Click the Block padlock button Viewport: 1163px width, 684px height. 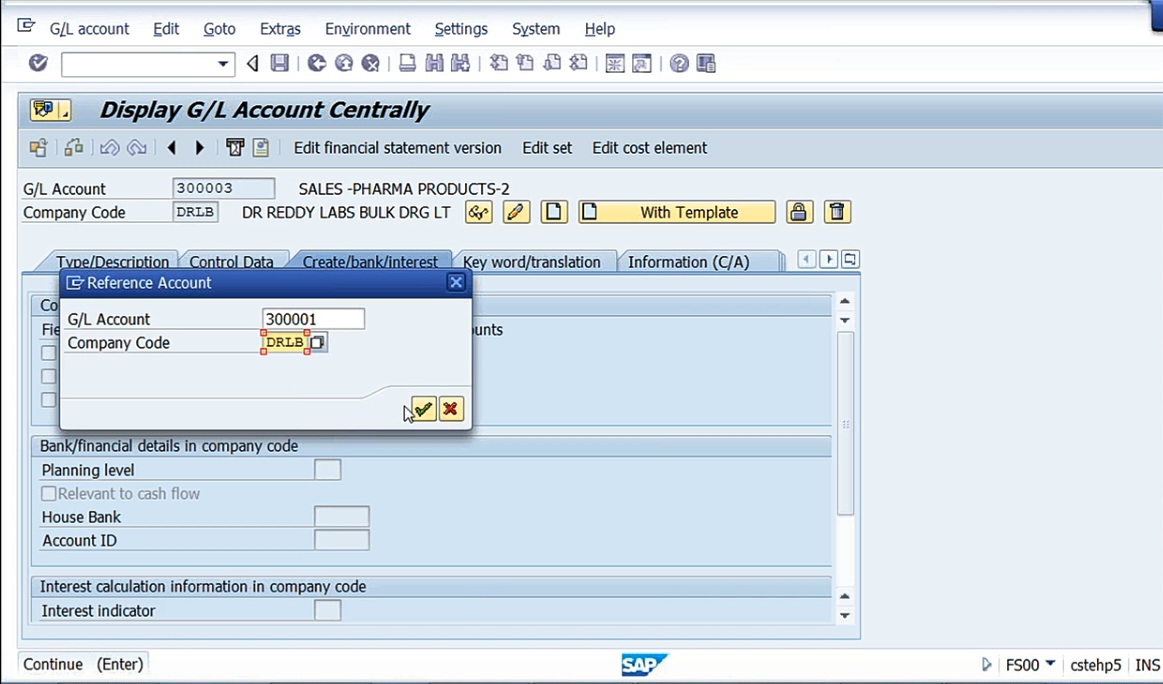(799, 212)
